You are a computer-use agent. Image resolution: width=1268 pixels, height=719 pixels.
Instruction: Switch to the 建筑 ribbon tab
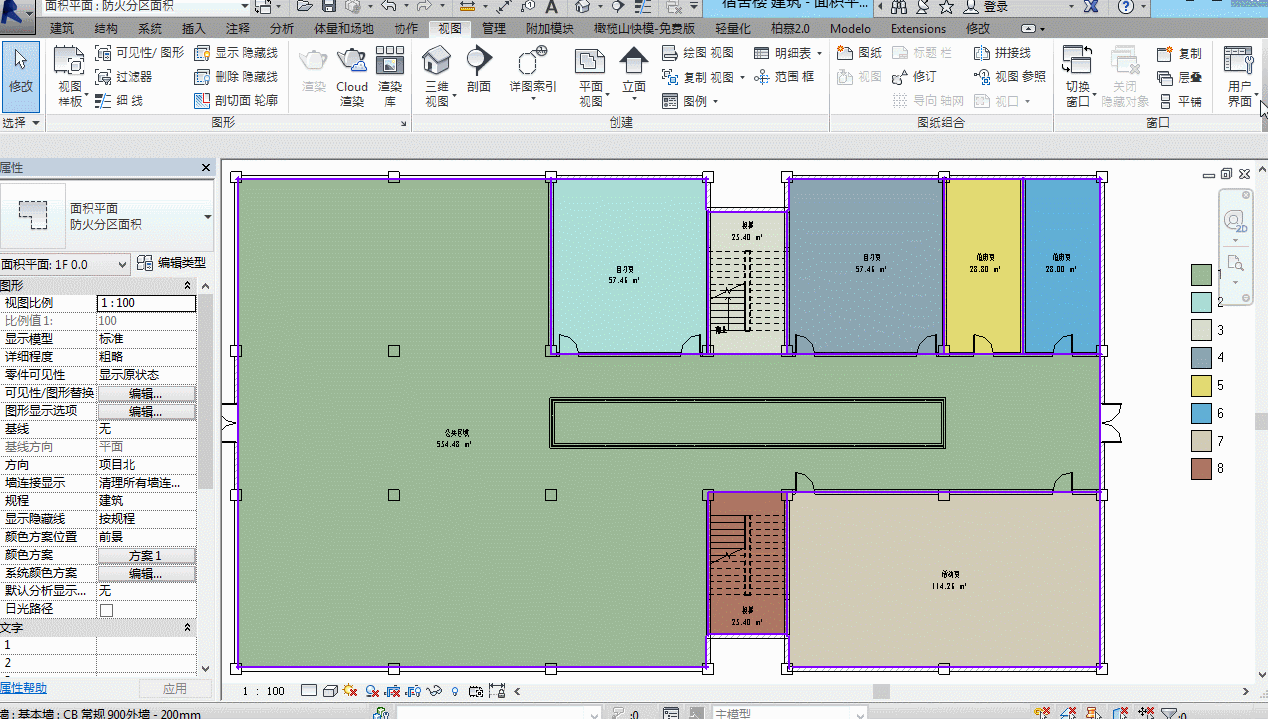62,29
